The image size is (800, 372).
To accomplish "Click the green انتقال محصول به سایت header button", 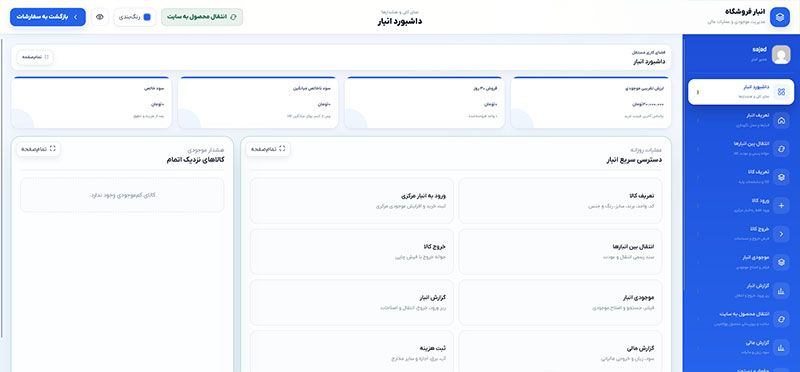I will click(x=202, y=17).
